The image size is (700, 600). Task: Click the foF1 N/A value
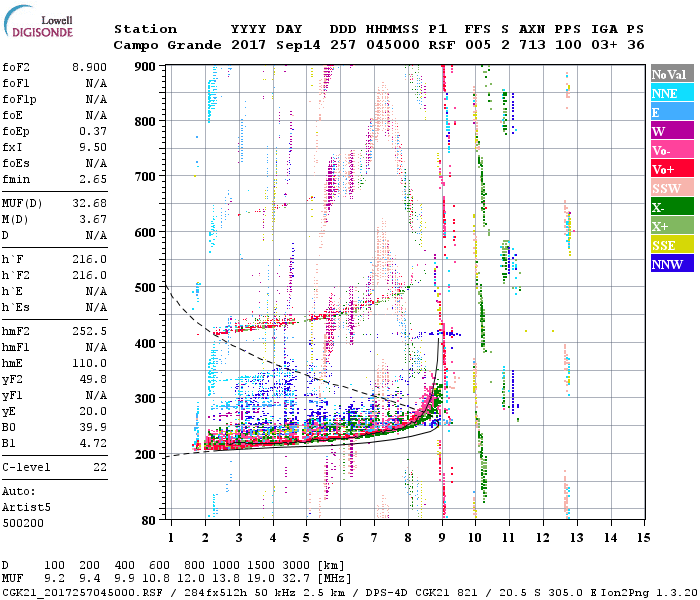[96, 83]
